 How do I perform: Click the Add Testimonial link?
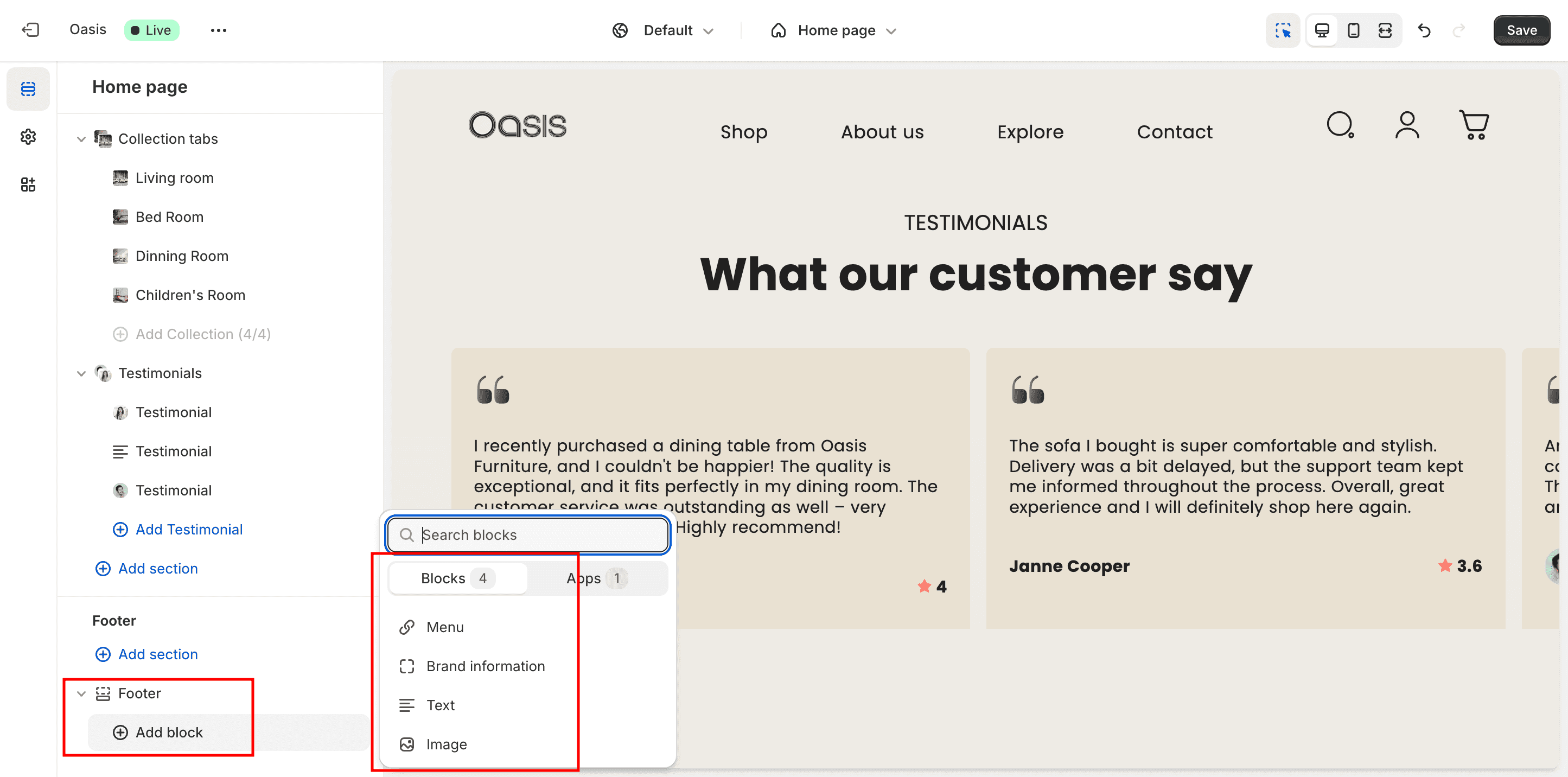coord(189,529)
